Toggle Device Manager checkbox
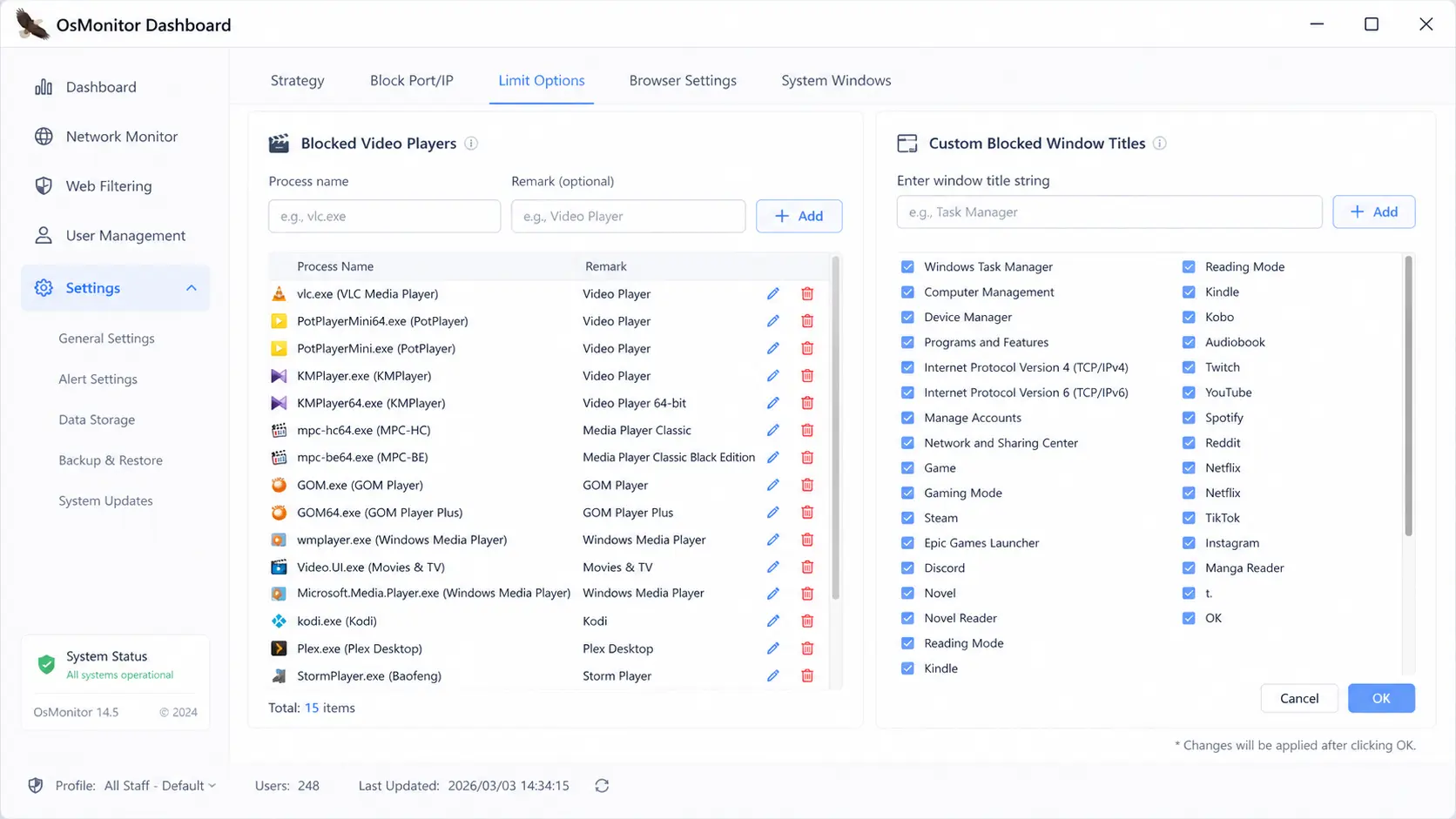Image resolution: width=1456 pixels, height=819 pixels. [907, 317]
